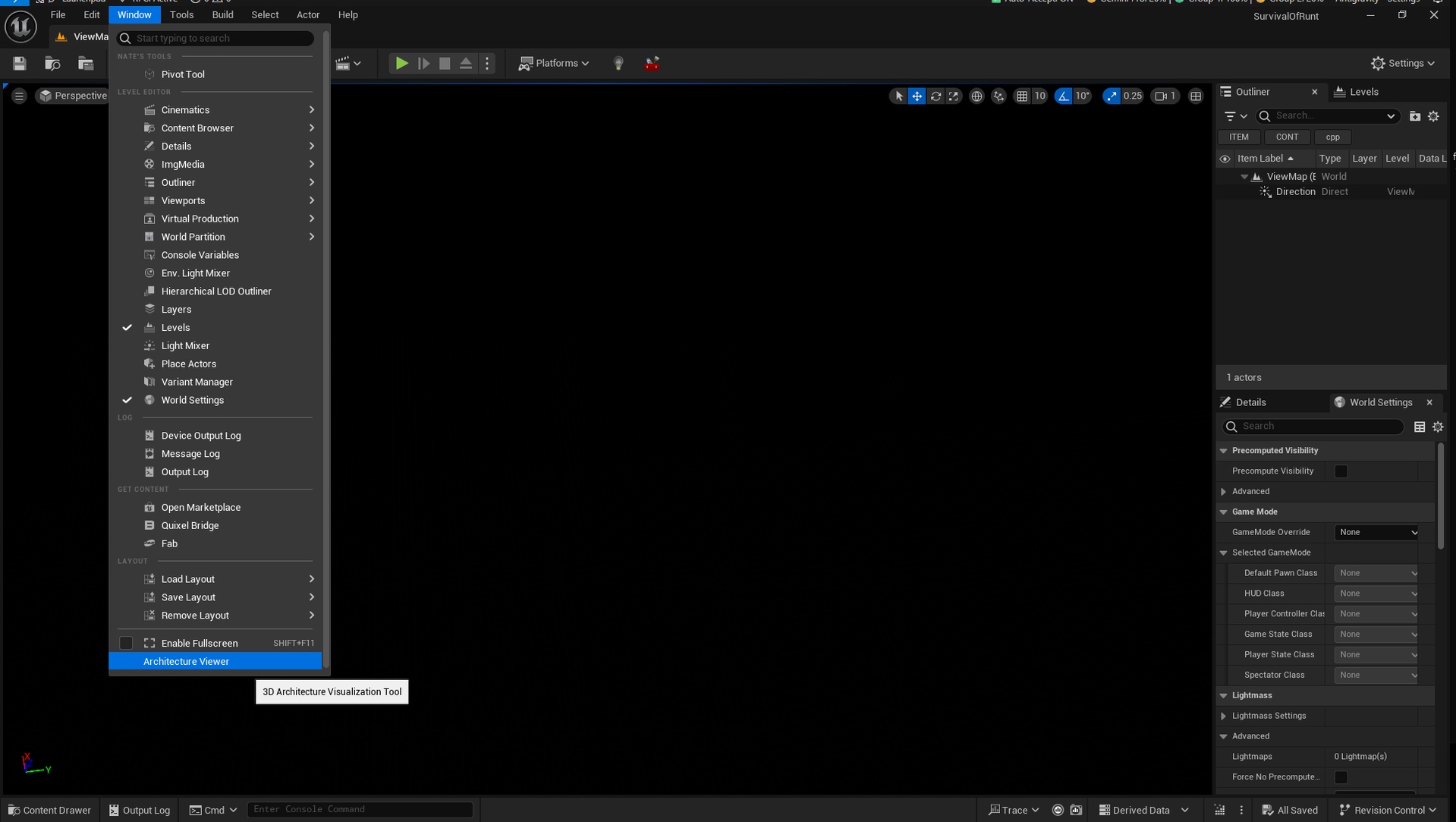
Task: Open World Settings panel gear icon
Action: click(x=1438, y=427)
